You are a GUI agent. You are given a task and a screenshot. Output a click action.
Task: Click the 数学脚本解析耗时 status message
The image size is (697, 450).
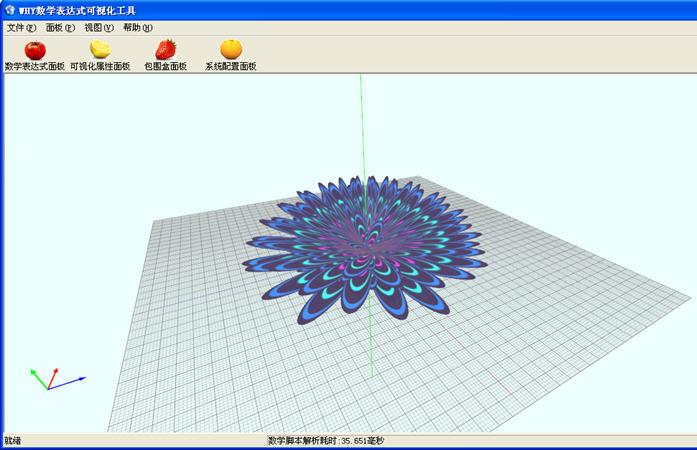click(326, 441)
